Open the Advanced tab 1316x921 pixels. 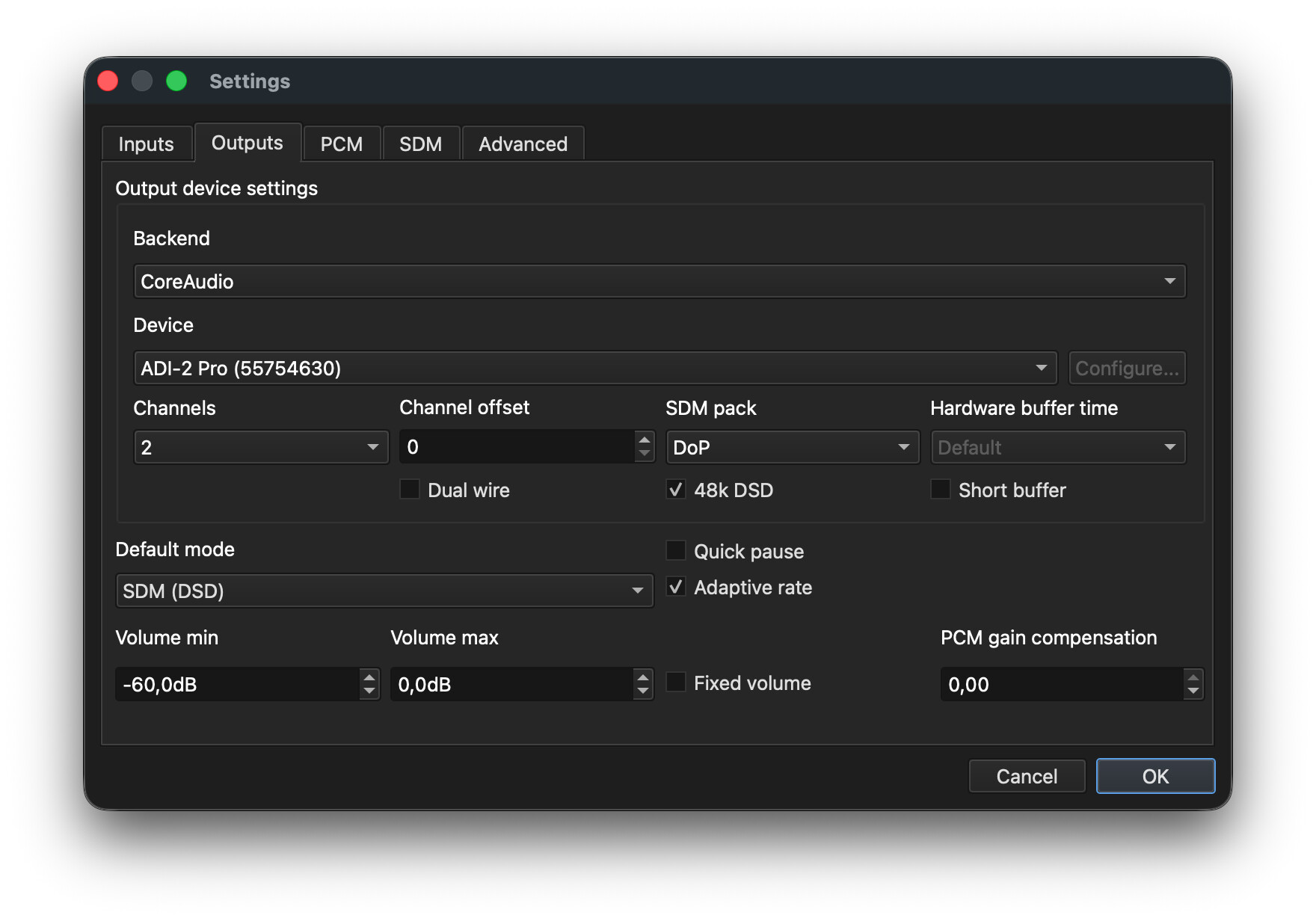click(x=523, y=144)
